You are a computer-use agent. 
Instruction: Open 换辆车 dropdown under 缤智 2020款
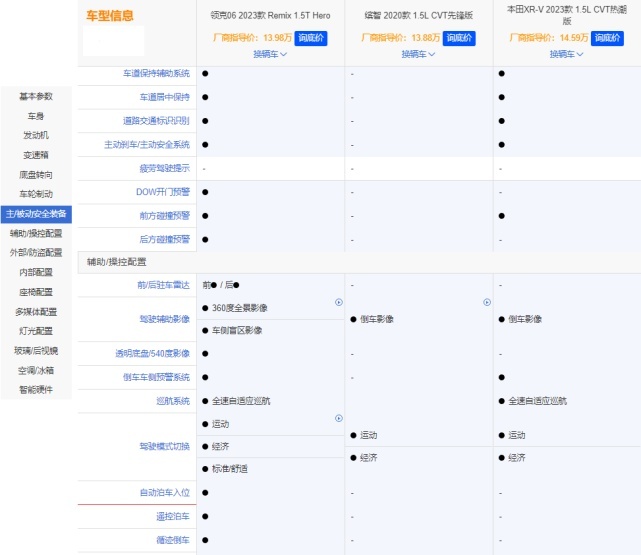418,54
